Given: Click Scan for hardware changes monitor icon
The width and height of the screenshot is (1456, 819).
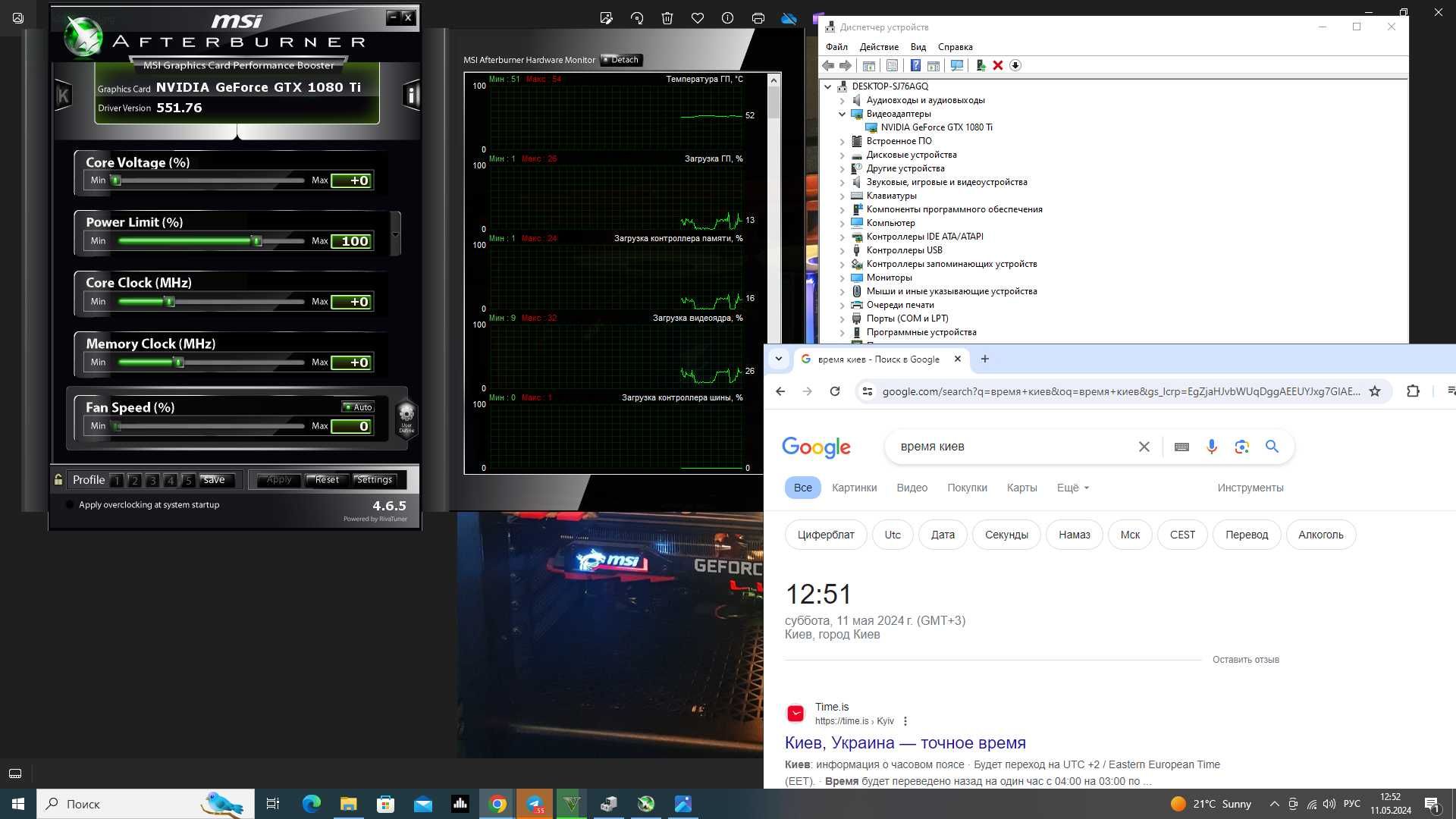Looking at the screenshot, I should (x=957, y=66).
